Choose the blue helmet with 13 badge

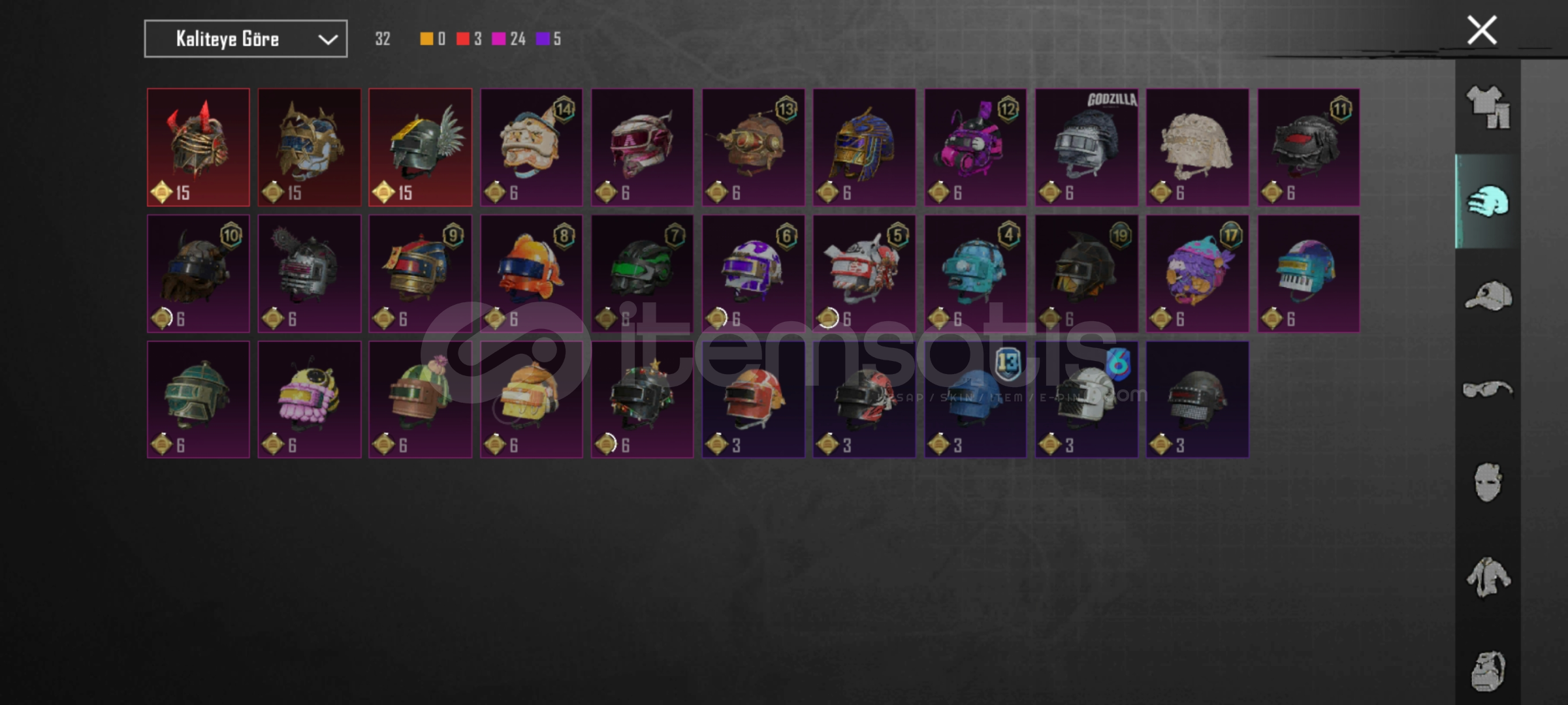(x=976, y=399)
